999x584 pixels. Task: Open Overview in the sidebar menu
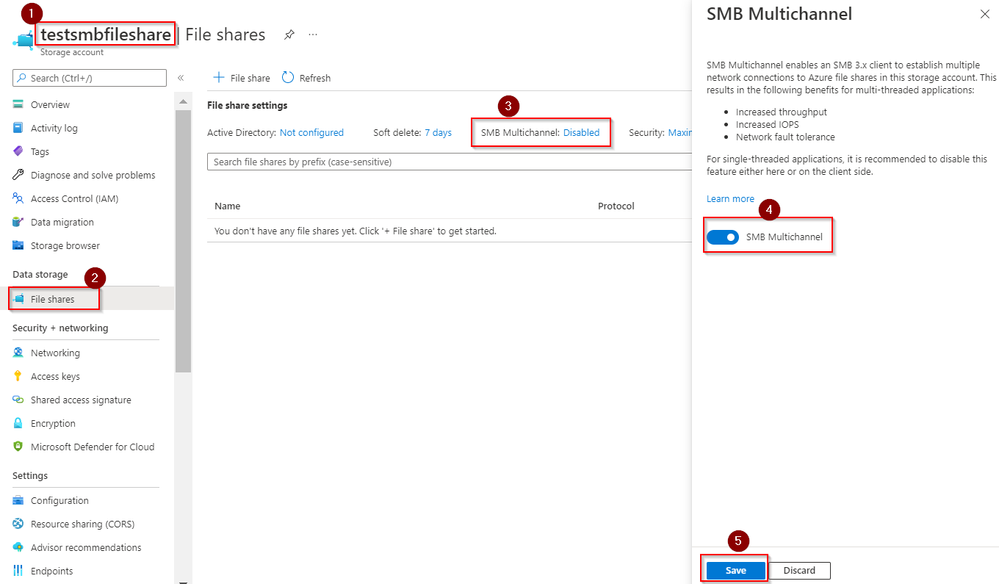click(50, 104)
